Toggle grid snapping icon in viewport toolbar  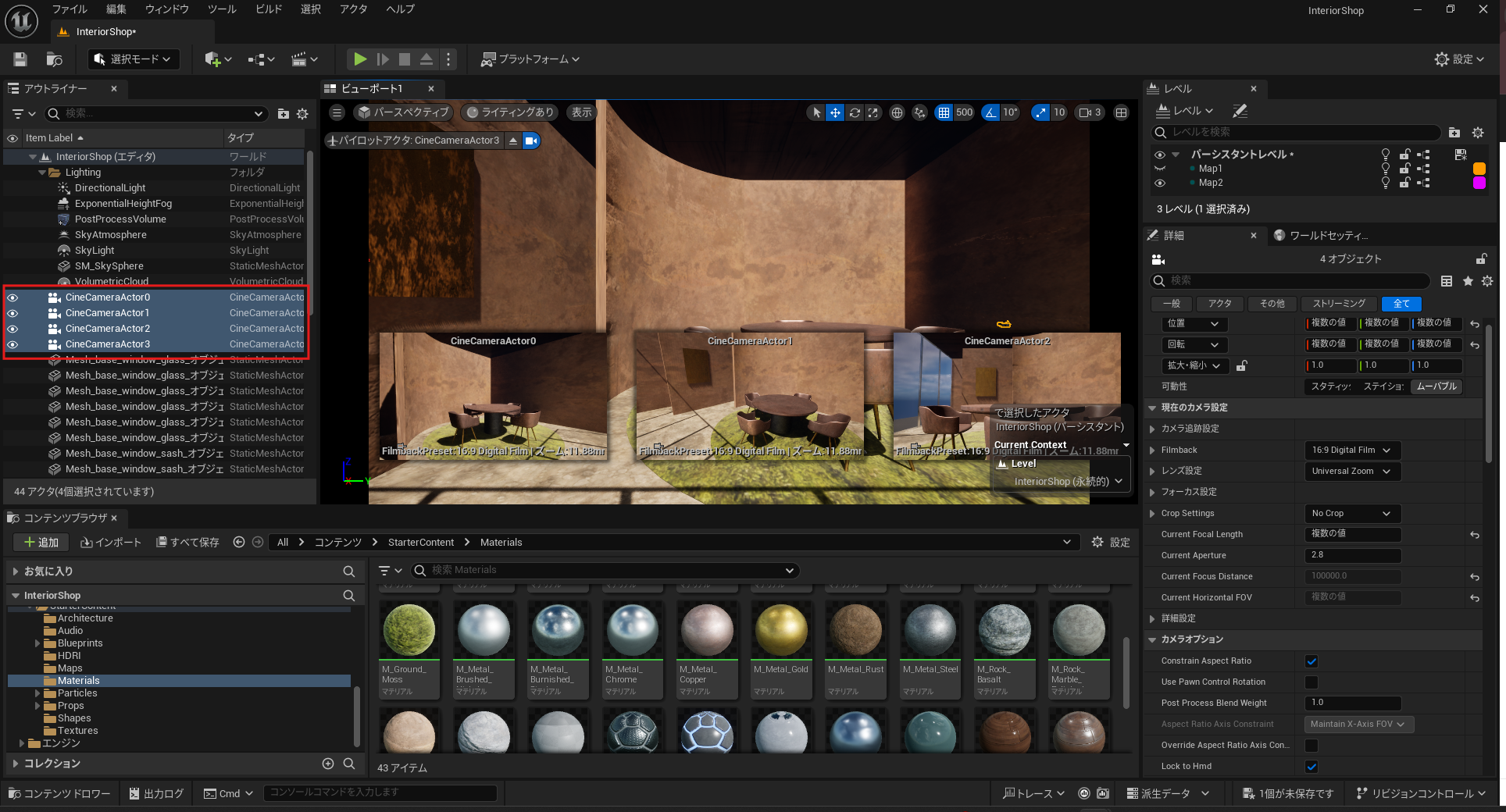coord(944,112)
